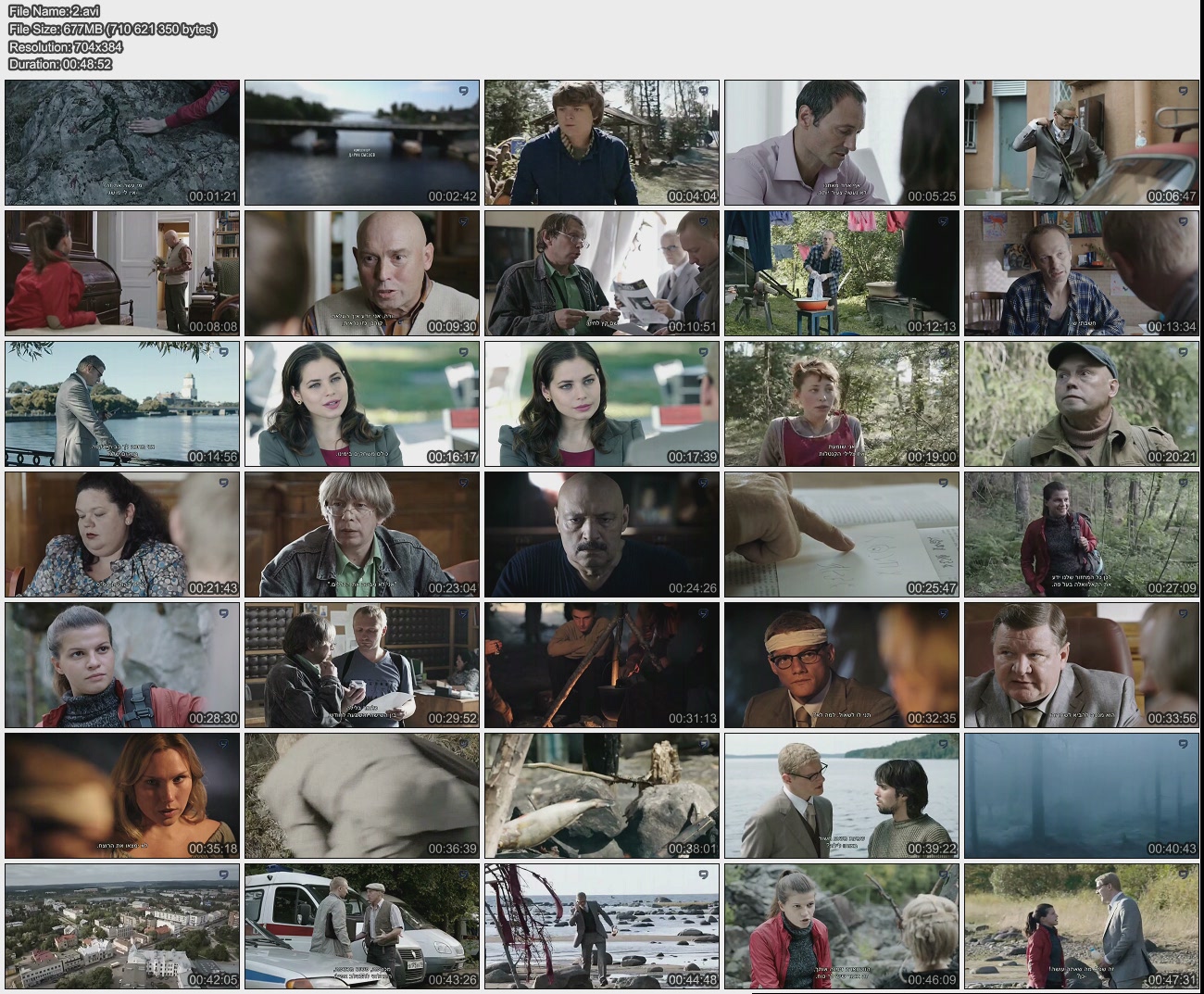
Task: Click the File Size 677MB line
Action: [112, 29]
